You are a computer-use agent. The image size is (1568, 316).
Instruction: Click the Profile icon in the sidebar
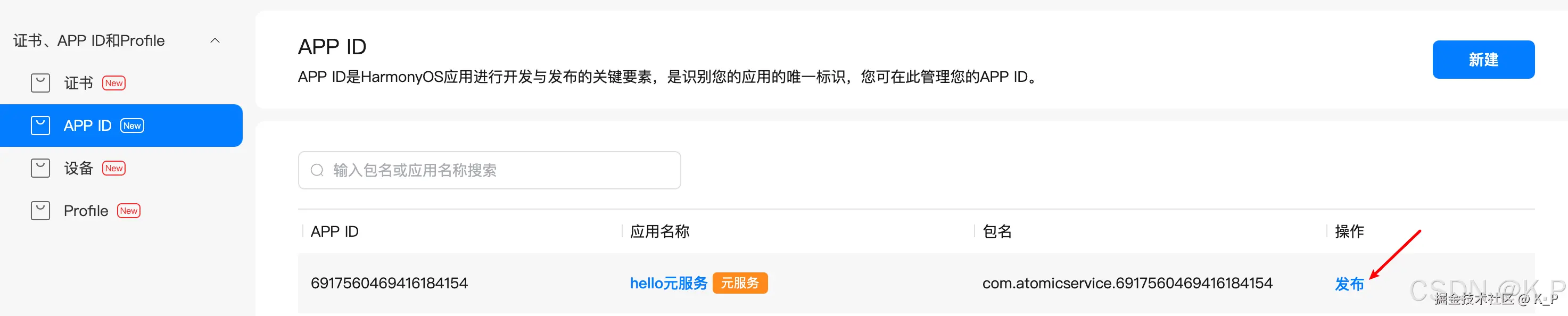pos(40,210)
